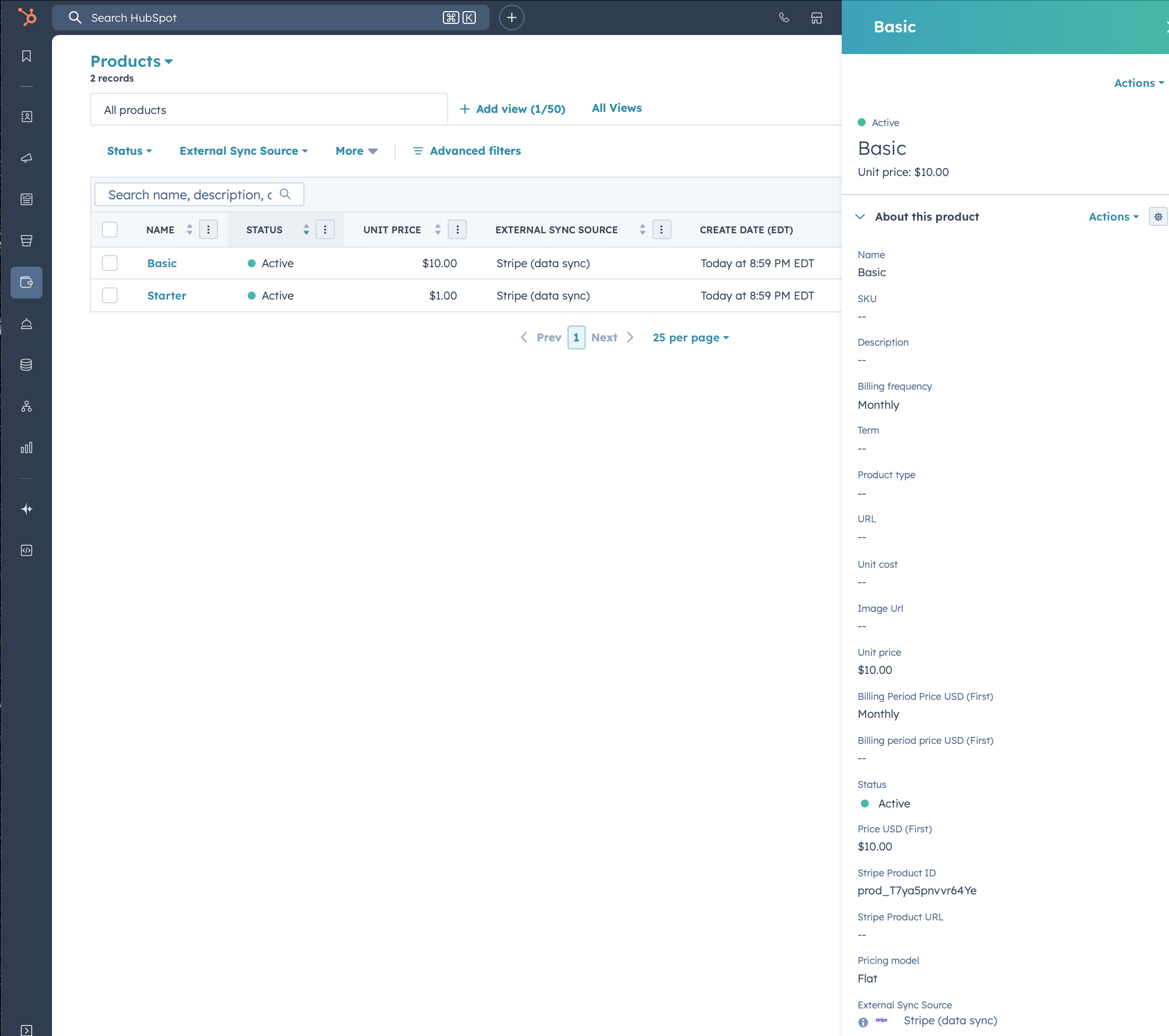Open the calling phone icon in top bar
This screenshot has width=1169, height=1036.
pyautogui.click(x=783, y=17)
